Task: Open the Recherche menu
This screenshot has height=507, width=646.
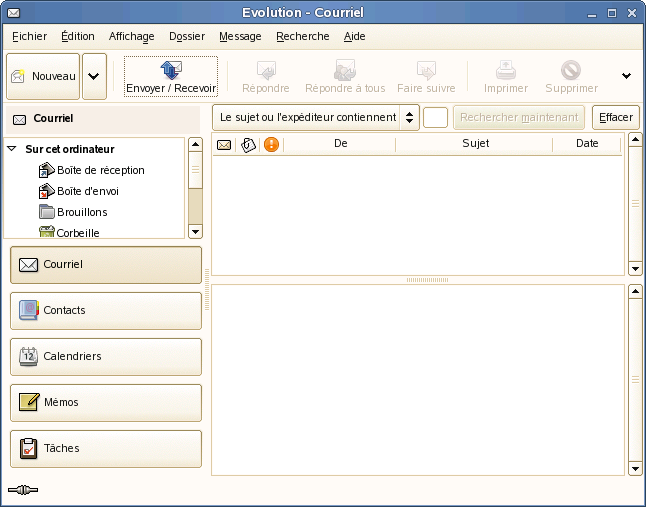Action: pos(303,36)
